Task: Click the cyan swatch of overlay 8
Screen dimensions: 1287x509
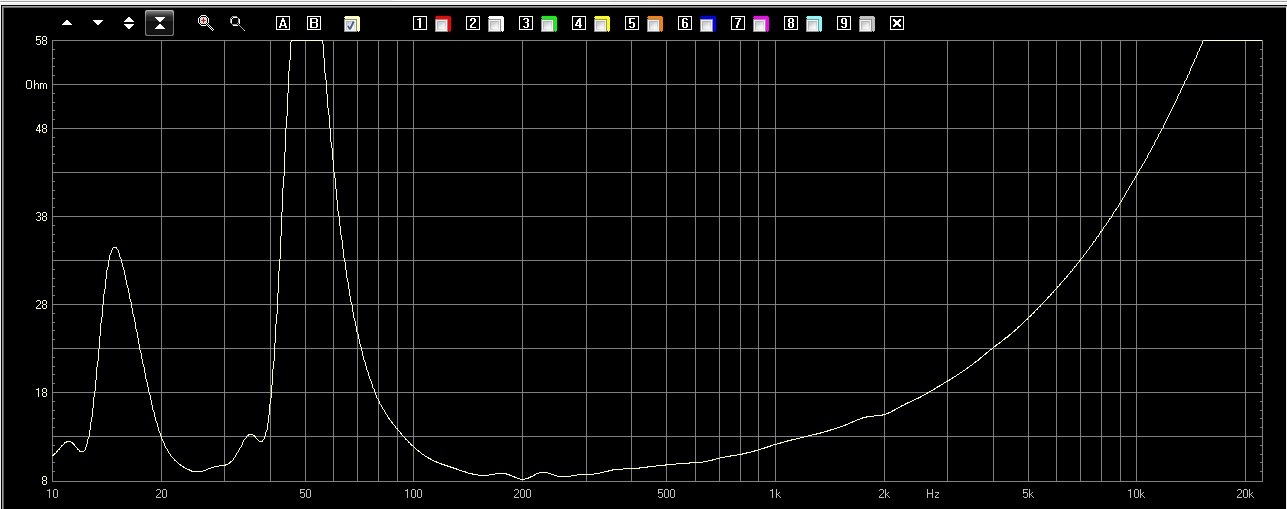Action: pos(814,24)
